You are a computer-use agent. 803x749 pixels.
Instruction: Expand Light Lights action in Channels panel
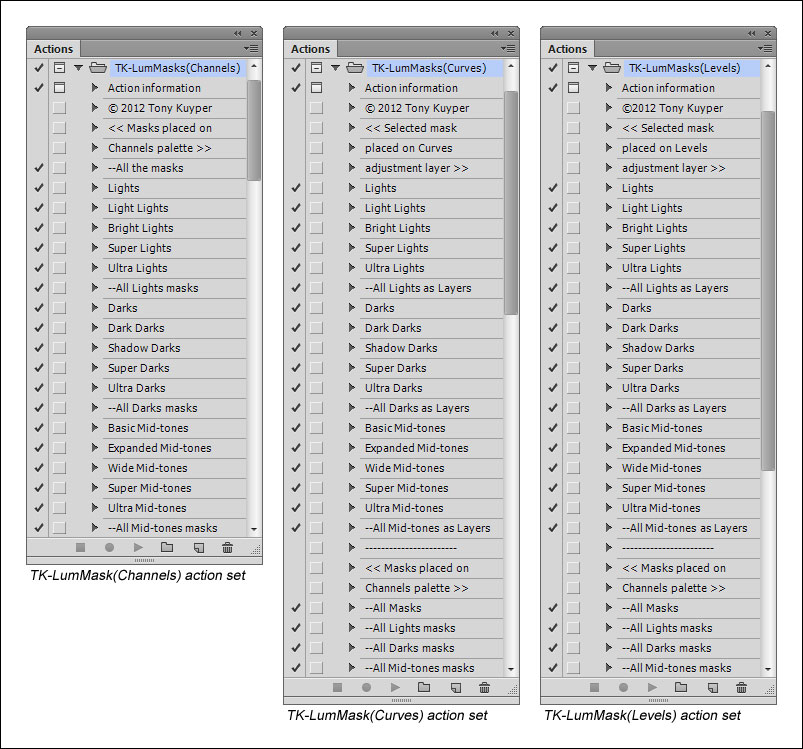coord(95,207)
